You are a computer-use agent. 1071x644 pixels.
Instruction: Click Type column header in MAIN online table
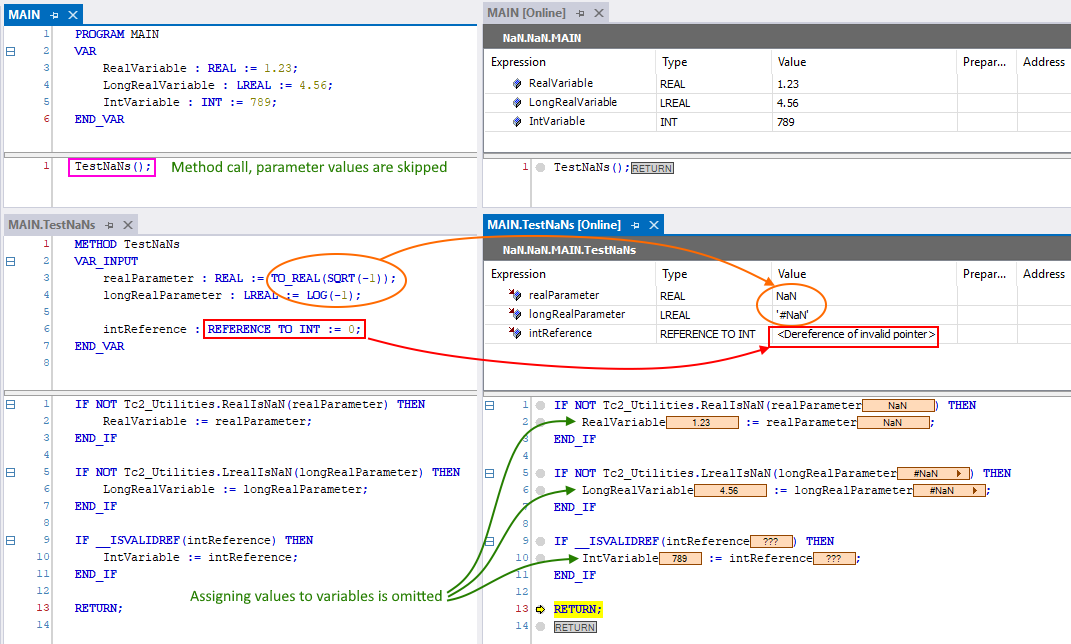click(713, 62)
